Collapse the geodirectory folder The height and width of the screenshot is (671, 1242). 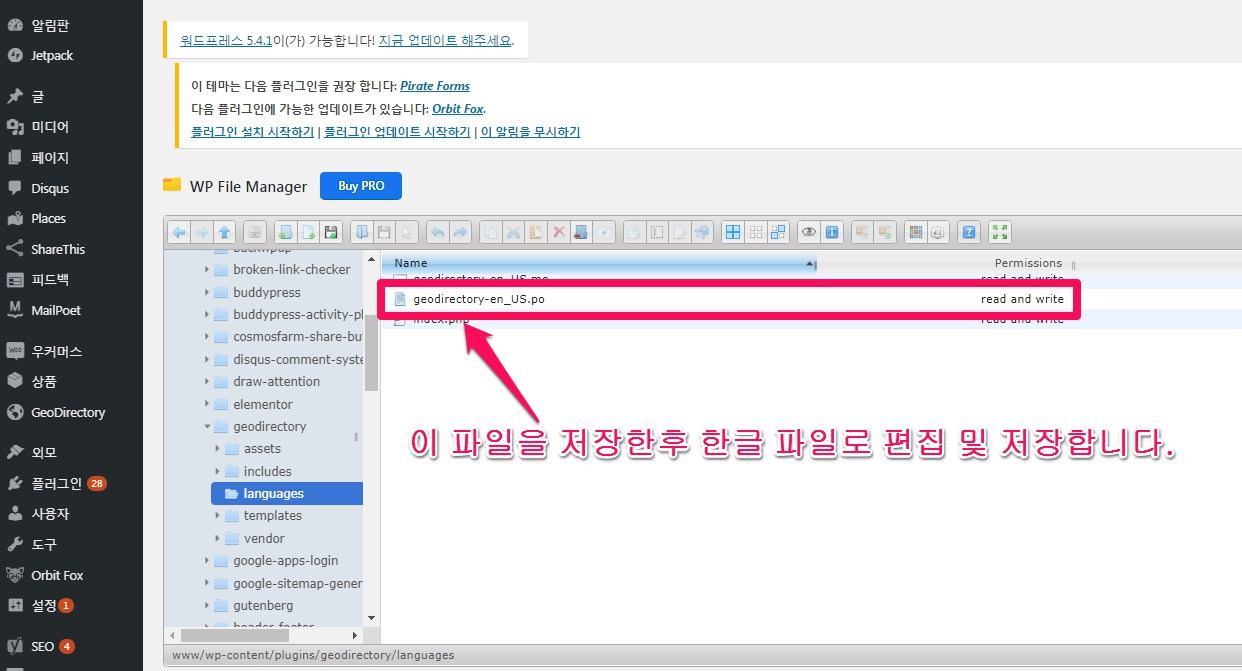point(207,426)
